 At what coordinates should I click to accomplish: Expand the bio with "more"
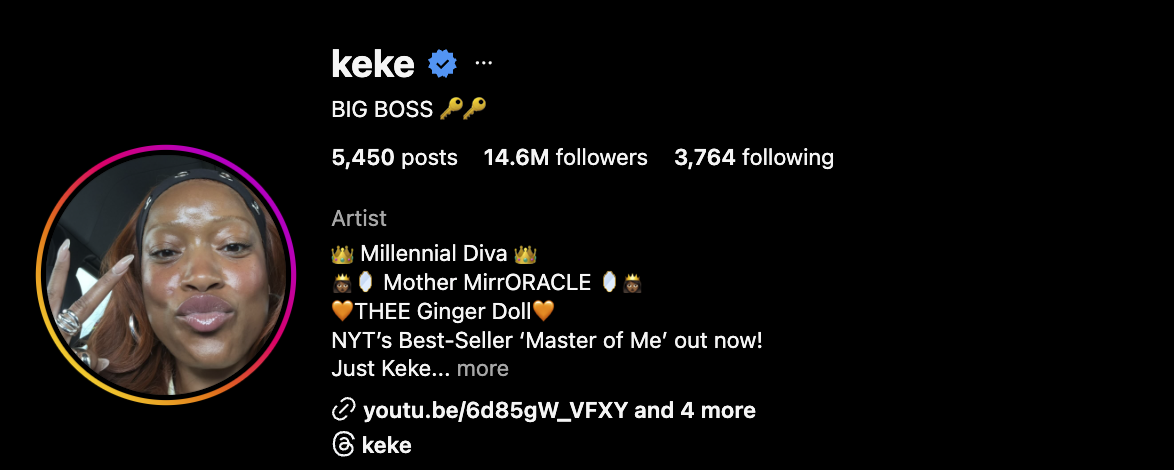coord(483,369)
